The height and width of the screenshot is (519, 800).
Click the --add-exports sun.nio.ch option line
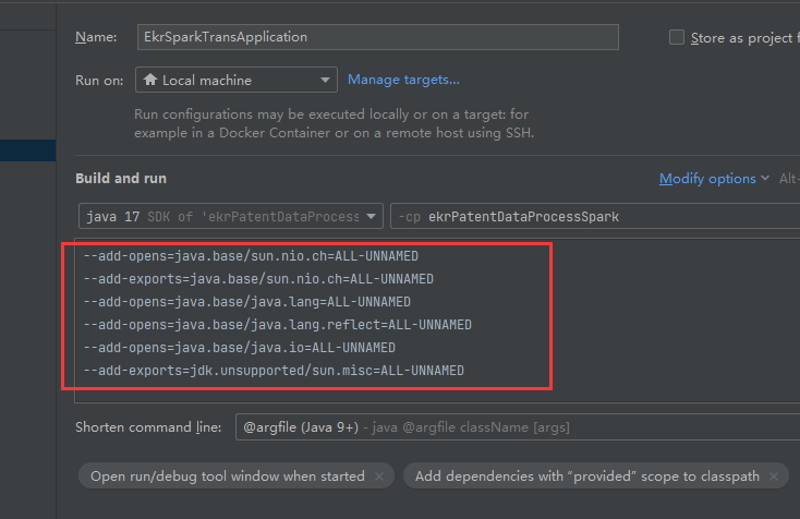259,279
